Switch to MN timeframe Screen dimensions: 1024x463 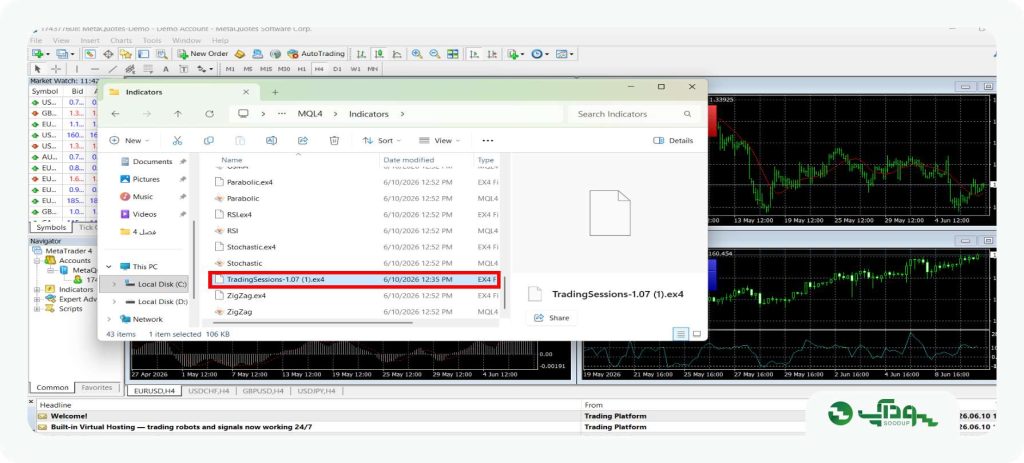pyautogui.click(x=372, y=69)
